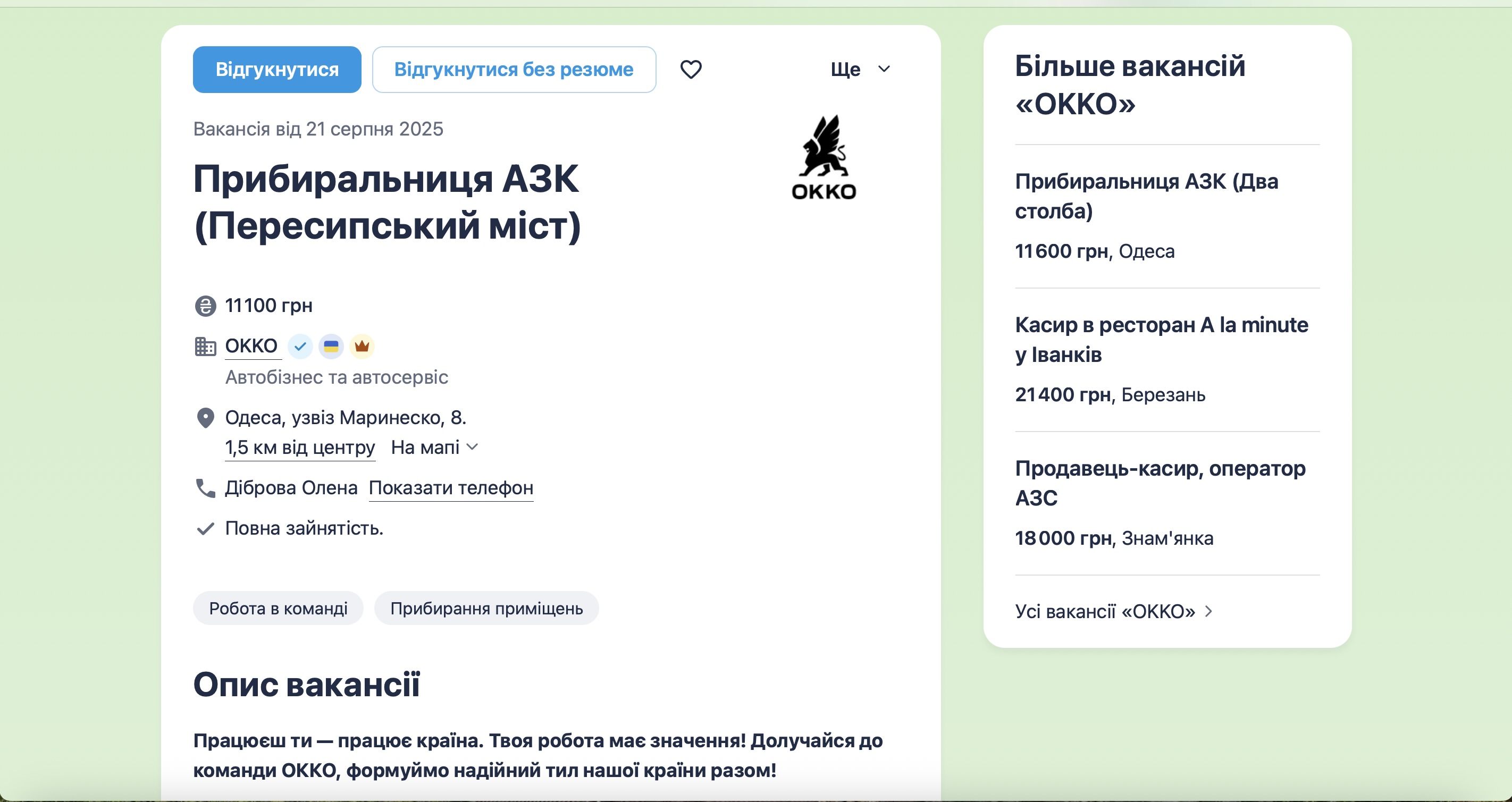The height and width of the screenshot is (802, 1512).
Task: Click the Повна зайнятість employment text
Action: click(x=304, y=529)
